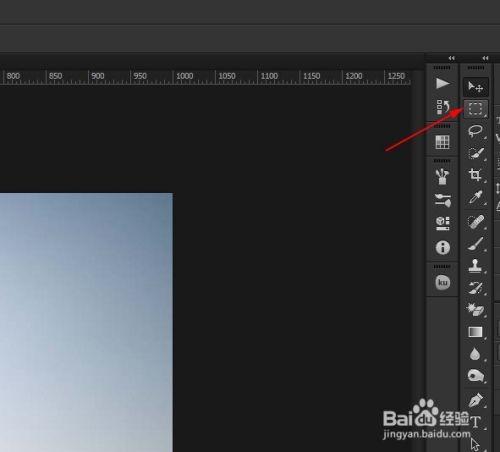Select the Move tool
The image size is (500, 452).
476,87
